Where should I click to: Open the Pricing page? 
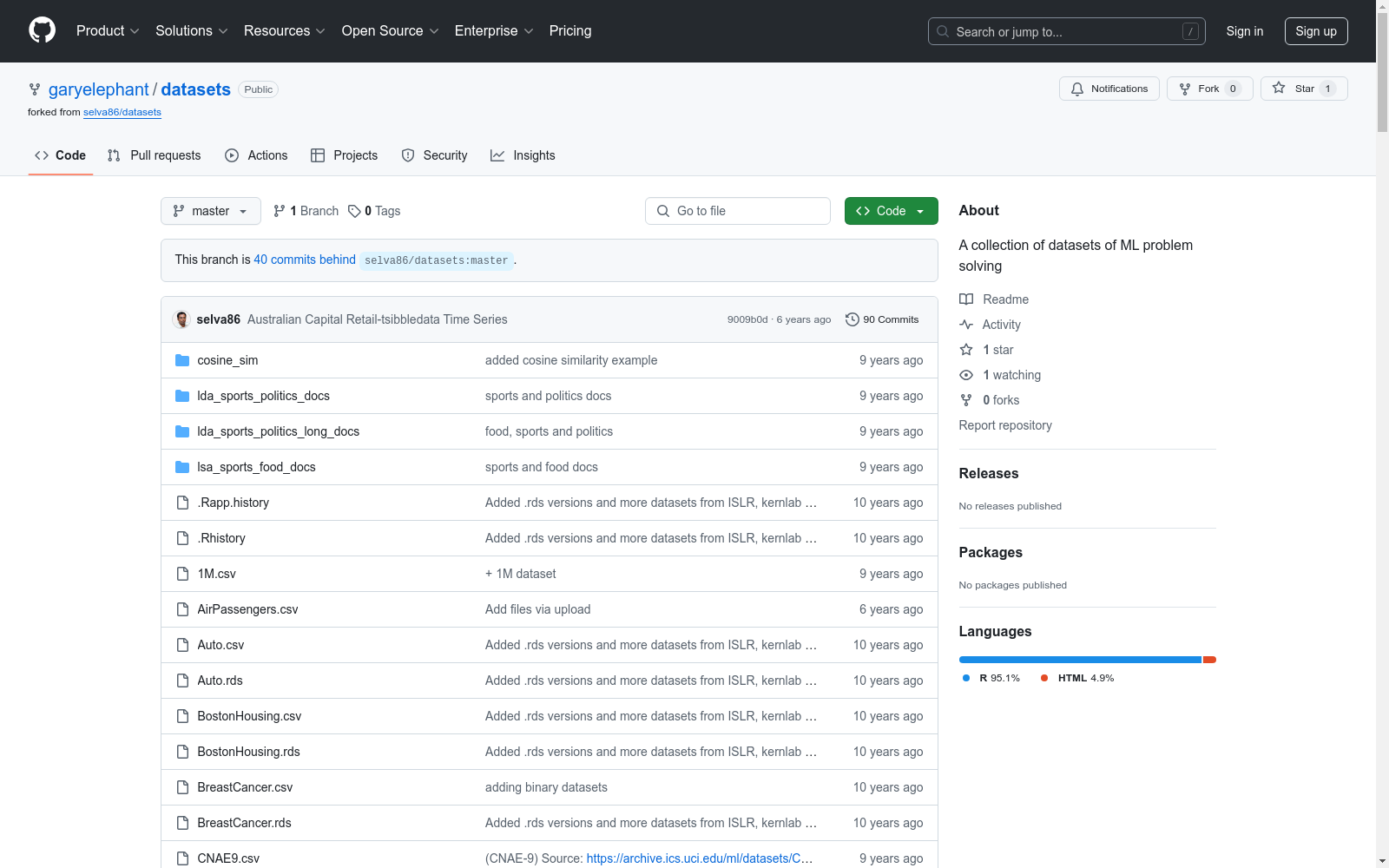point(570,31)
